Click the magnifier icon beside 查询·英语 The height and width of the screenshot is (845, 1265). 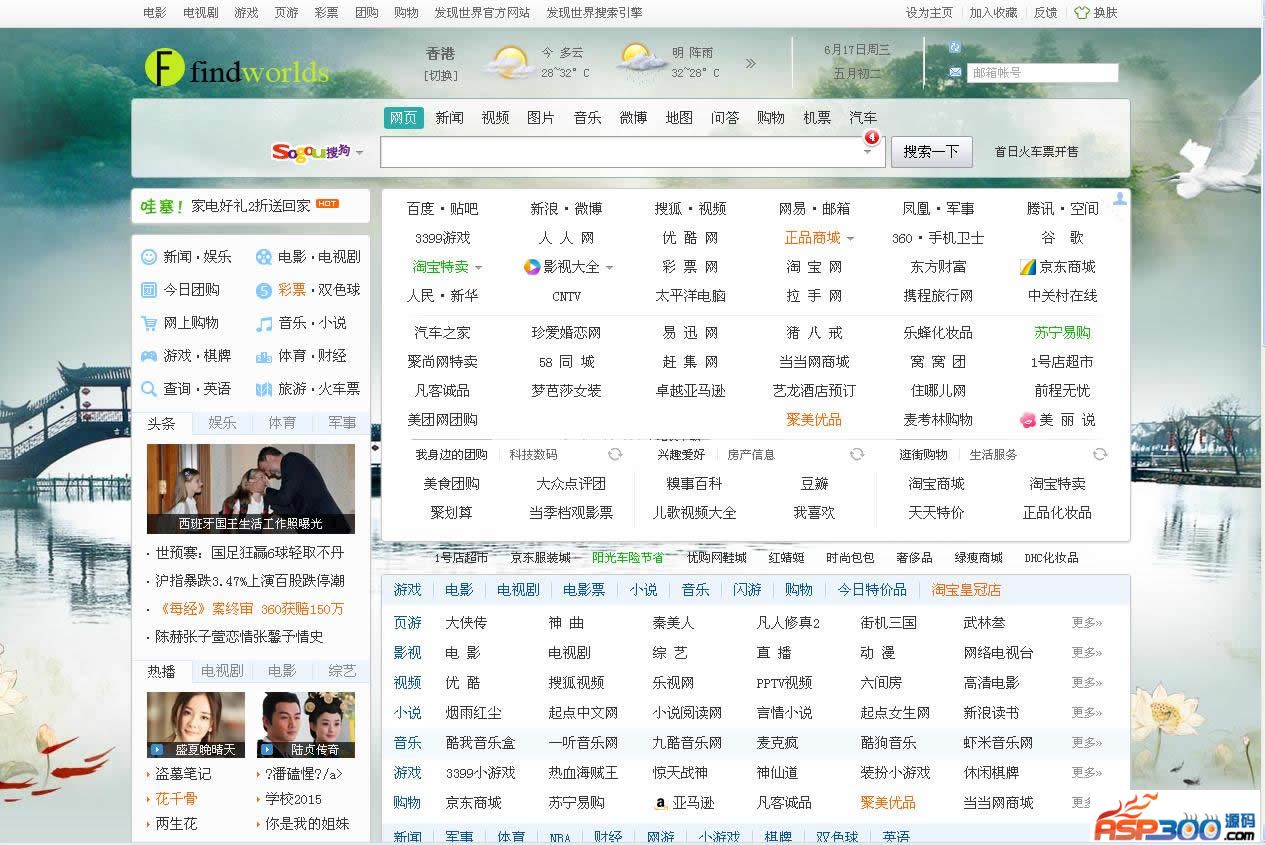coord(149,389)
